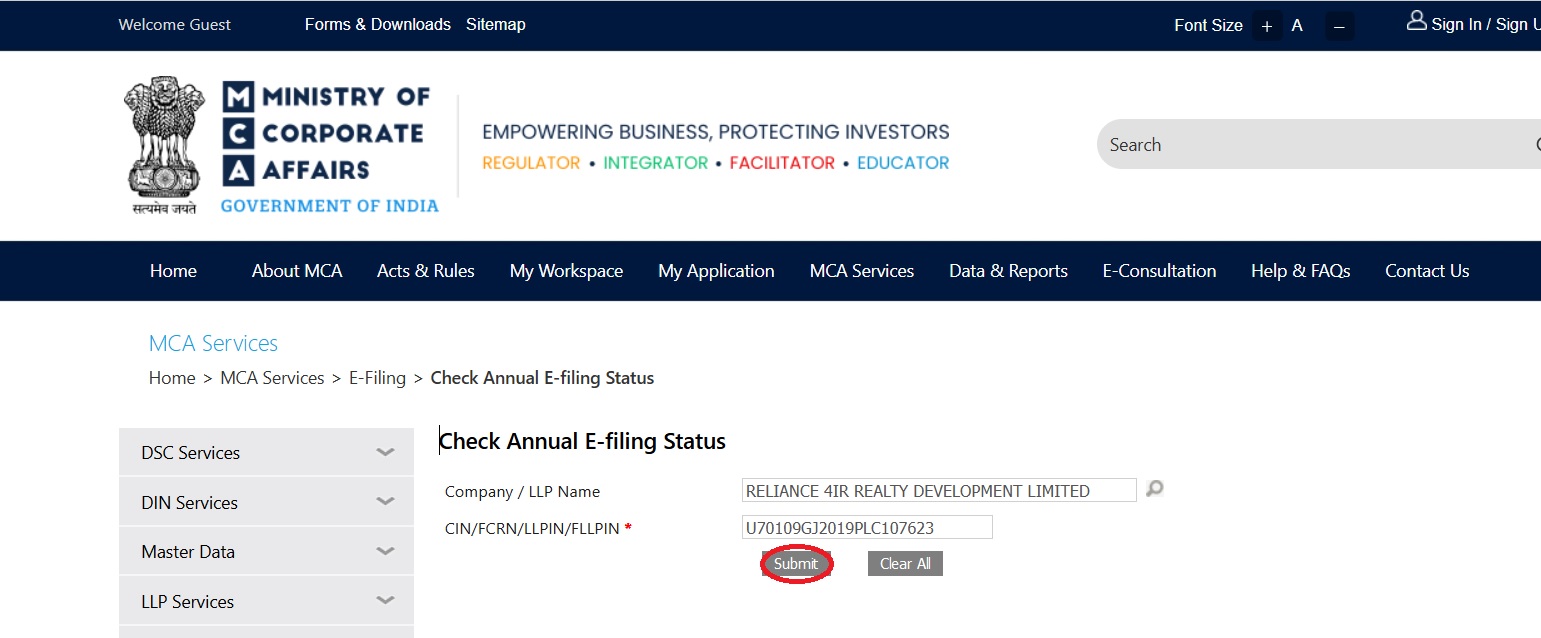
Task: Click the Sign In user icon
Action: tap(1416, 21)
